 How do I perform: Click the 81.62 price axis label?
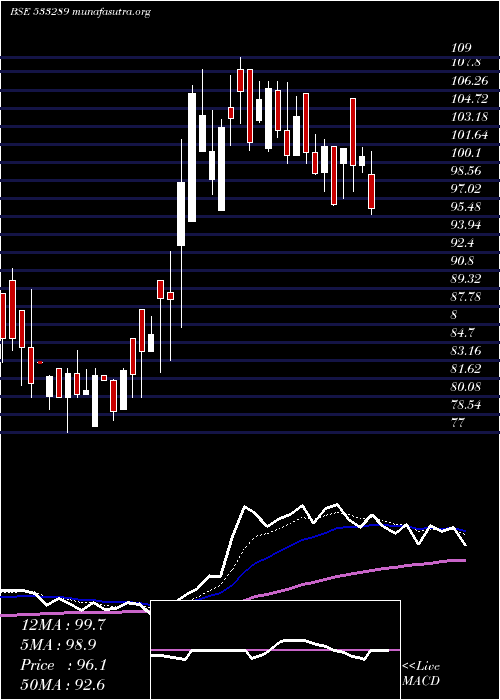click(x=466, y=369)
